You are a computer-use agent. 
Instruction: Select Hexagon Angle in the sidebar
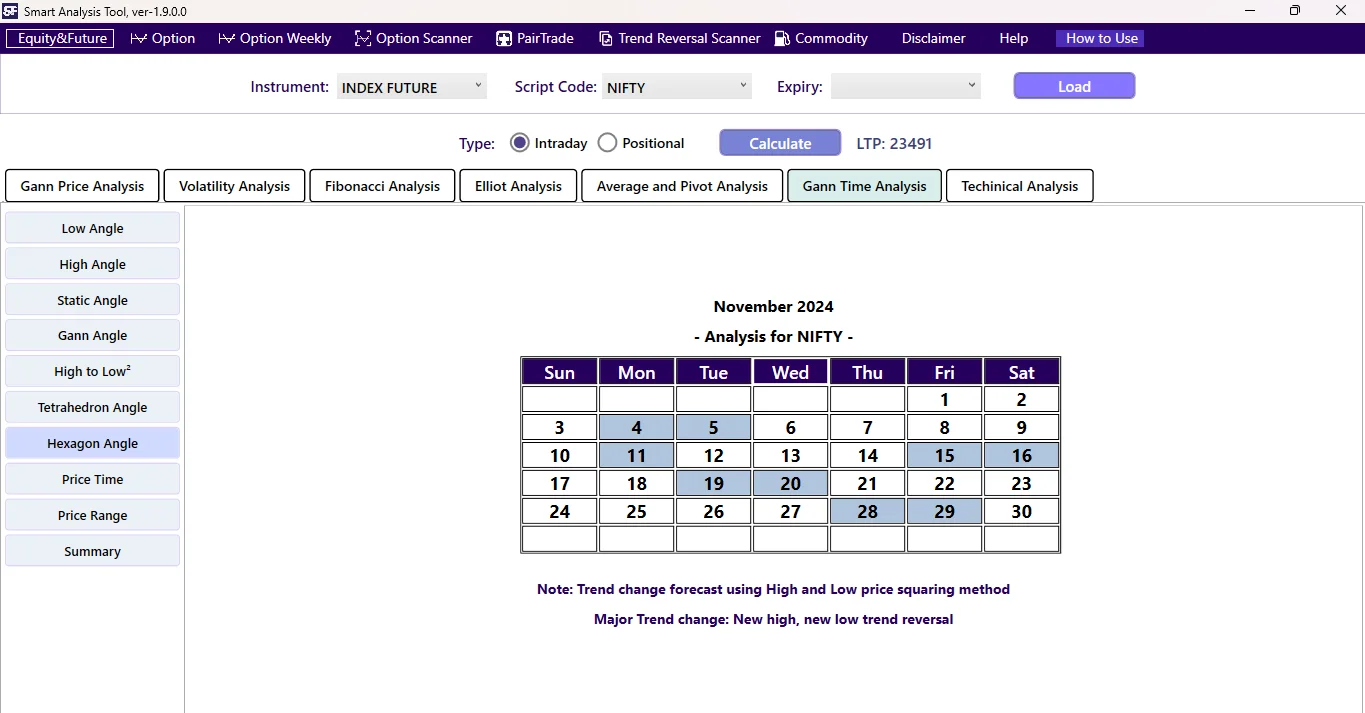(92, 442)
